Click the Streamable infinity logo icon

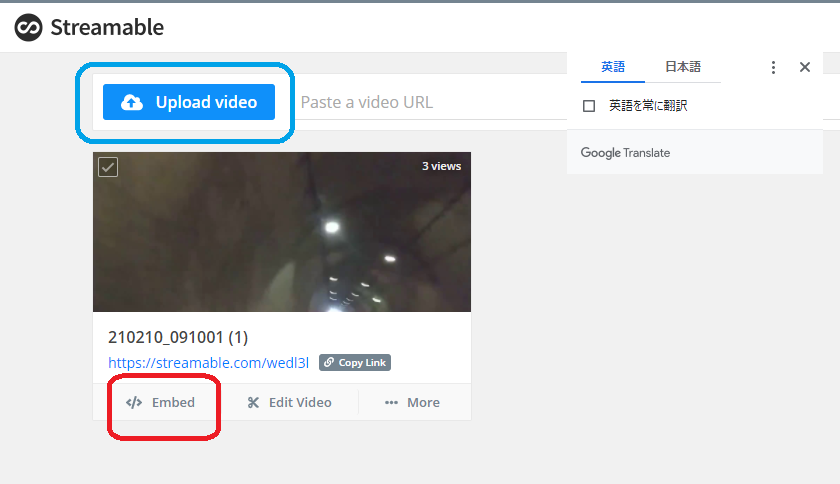click(x=28, y=27)
